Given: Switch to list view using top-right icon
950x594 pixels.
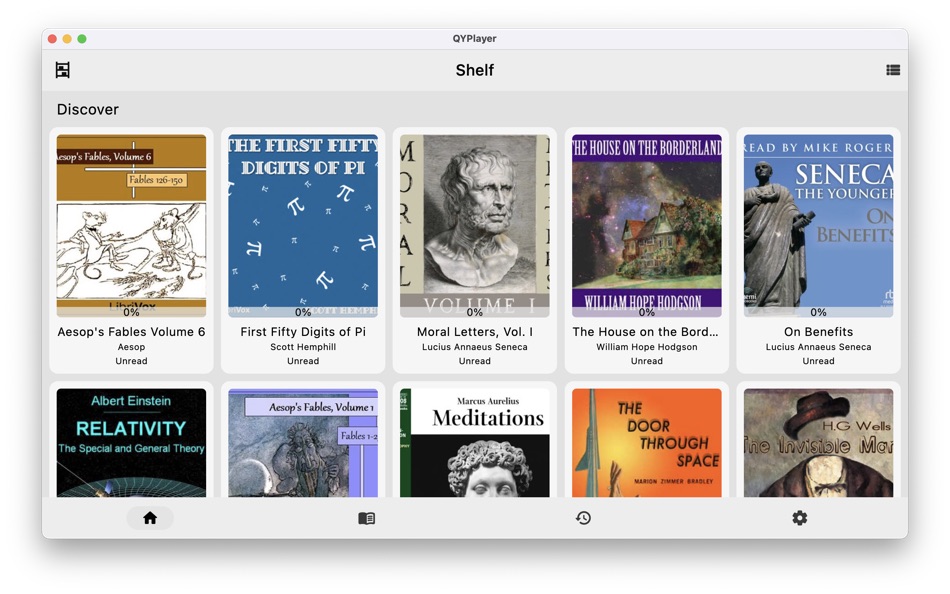Looking at the screenshot, I should tap(892, 70).
